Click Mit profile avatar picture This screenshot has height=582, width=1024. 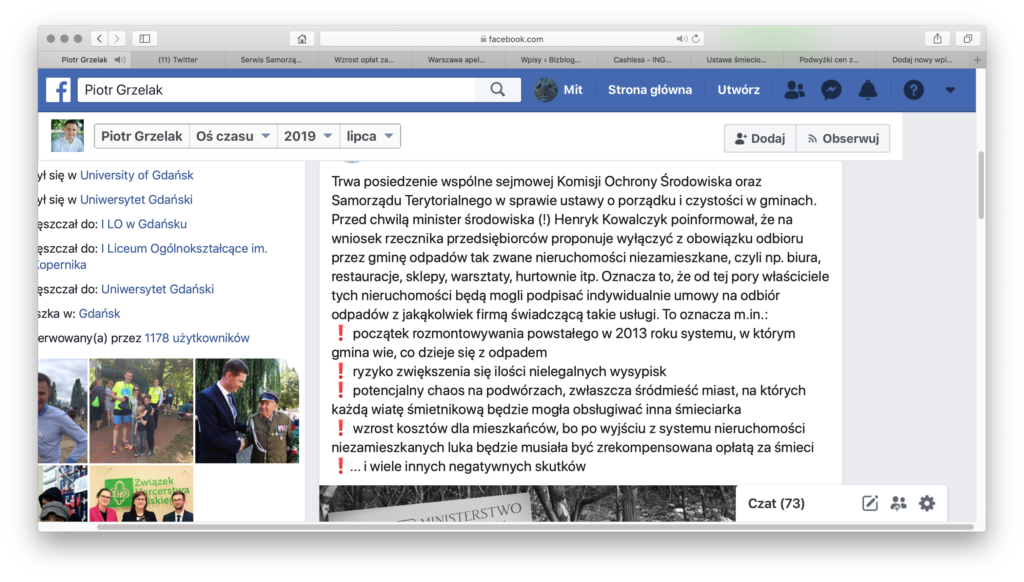point(545,89)
